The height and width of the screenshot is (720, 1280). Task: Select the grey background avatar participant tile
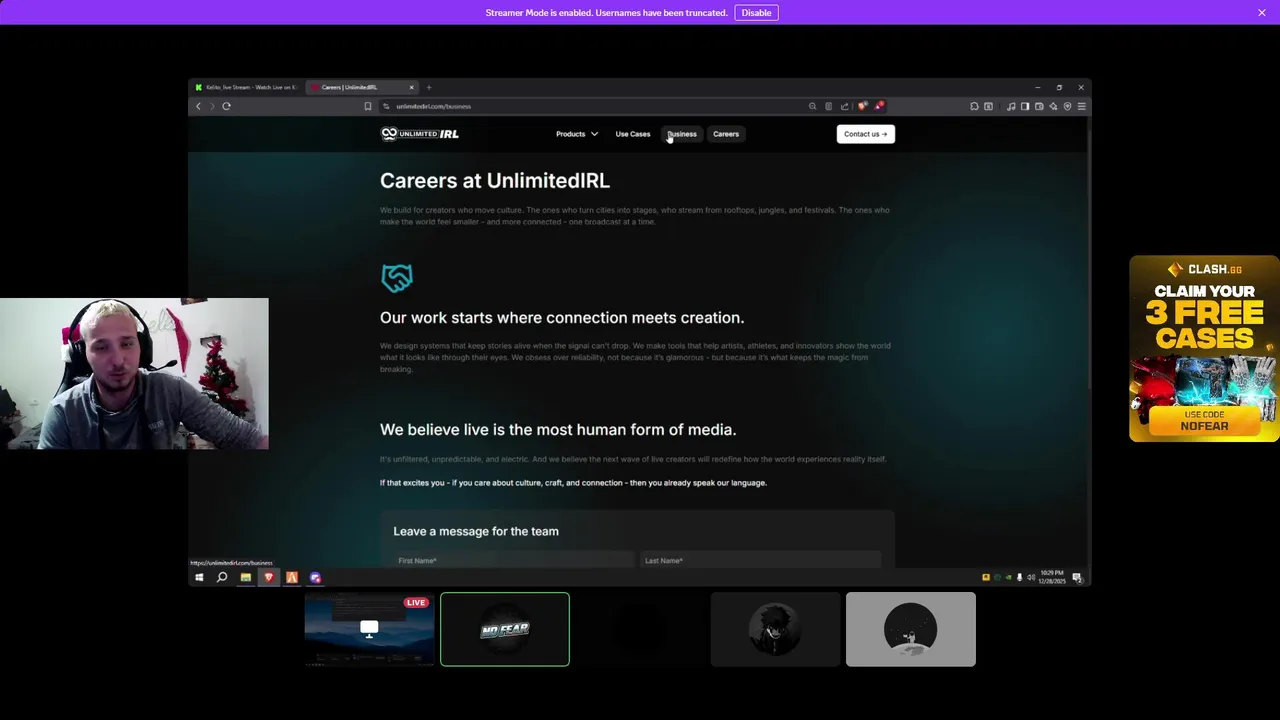(x=911, y=629)
